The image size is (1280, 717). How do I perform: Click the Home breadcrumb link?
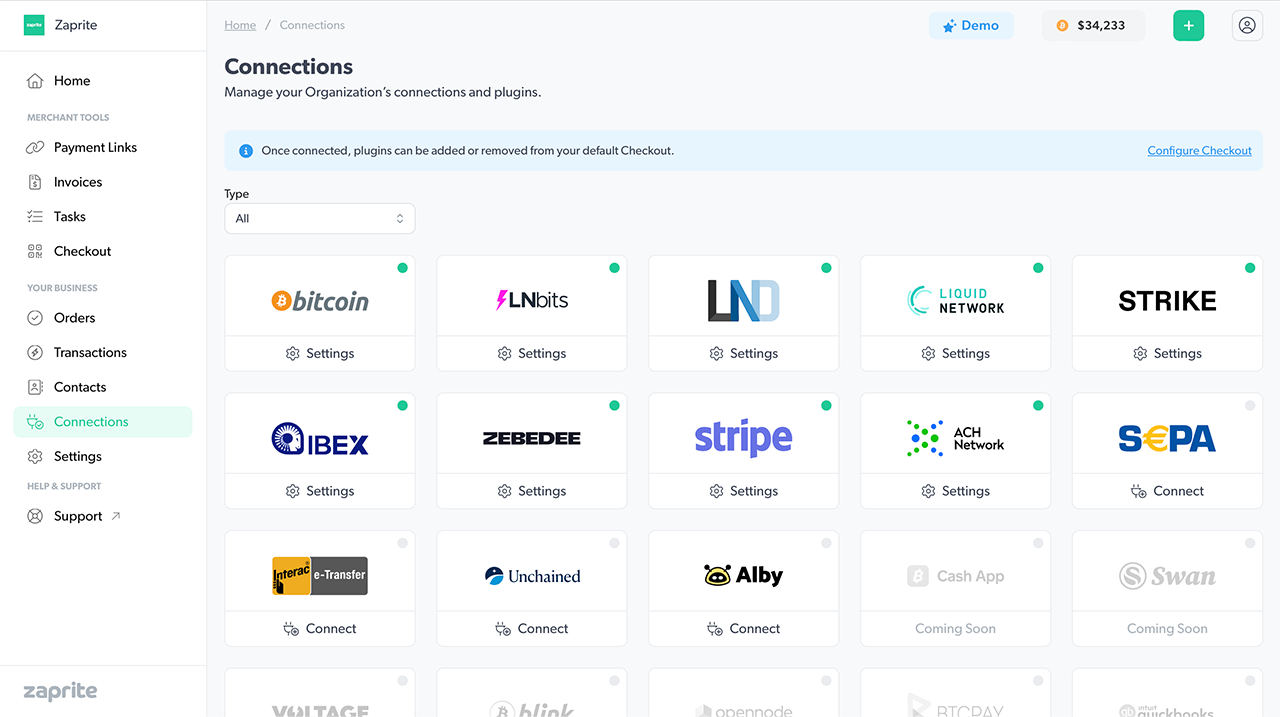(x=240, y=25)
